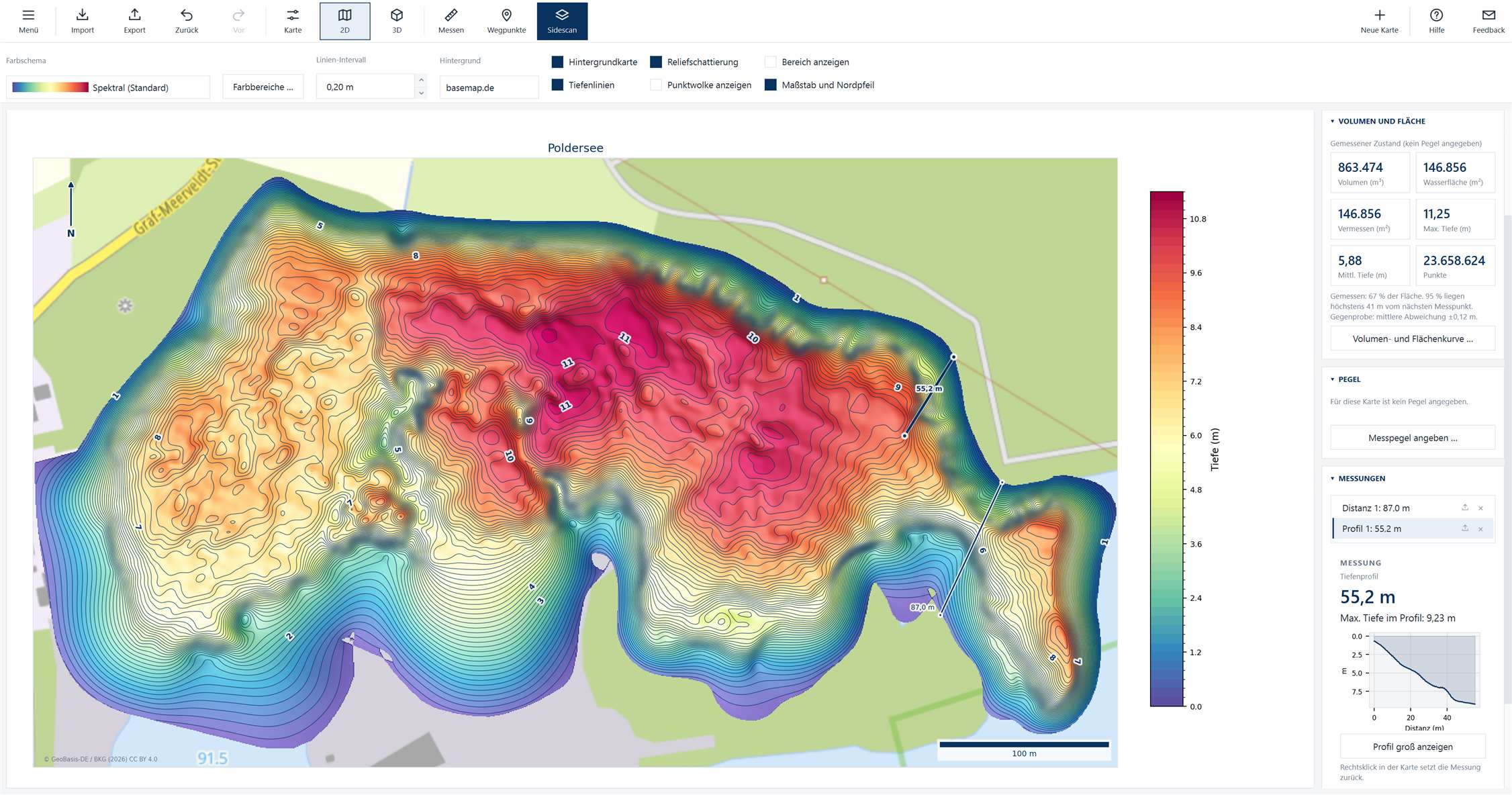The height and width of the screenshot is (795, 1512).
Task: Enable Punktwolke anzeigen checkbox
Action: click(656, 85)
